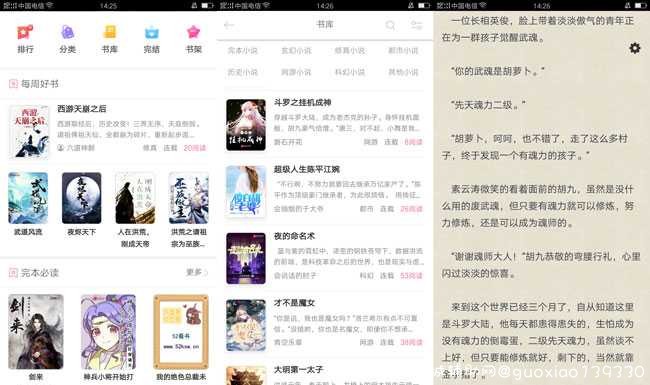Open the 排行 ranking icon
The height and width of the screenshot is (385, 650).
point(25,32)
